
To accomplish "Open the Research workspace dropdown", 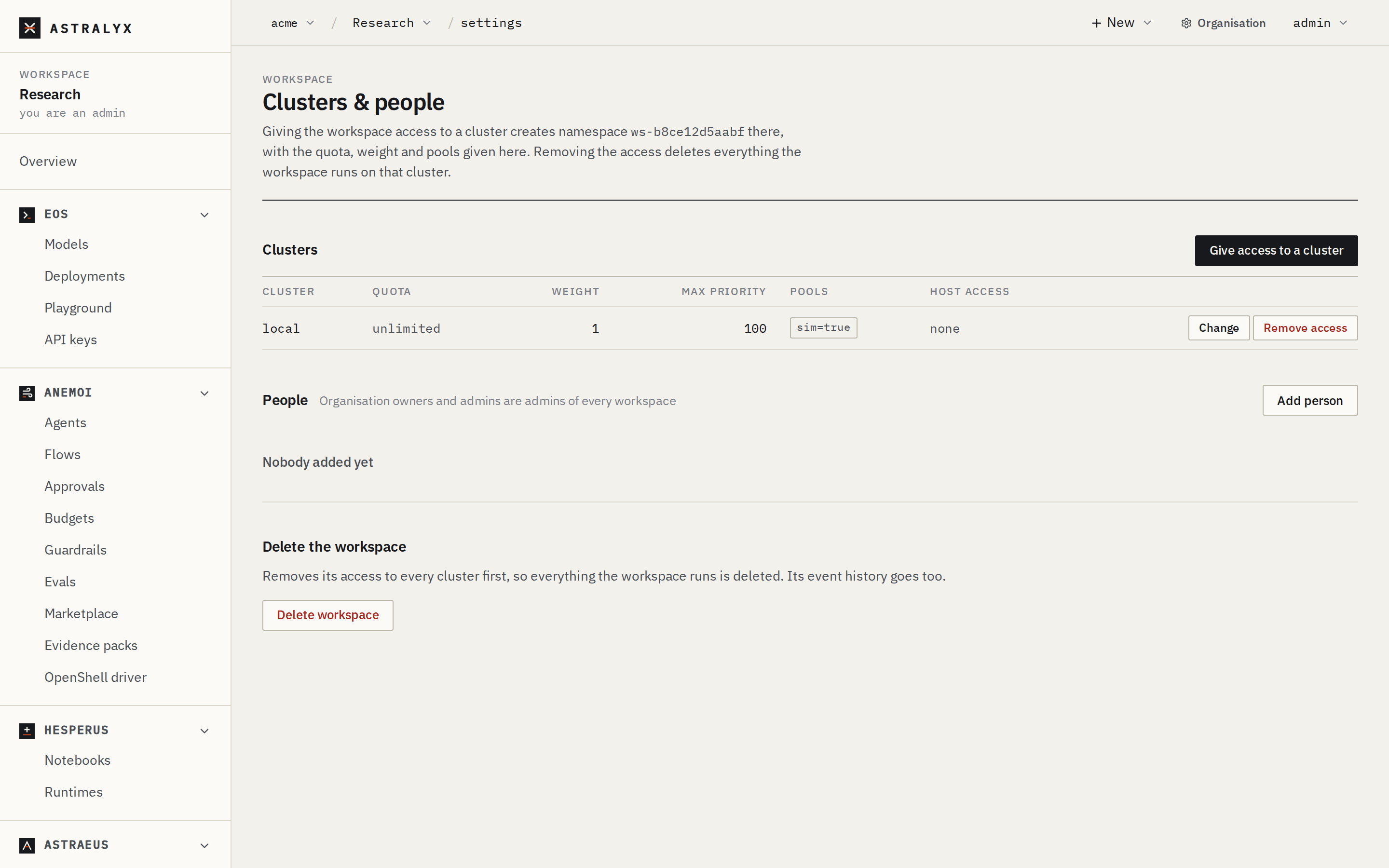I will pyautogui.click(x=392, y=23).
